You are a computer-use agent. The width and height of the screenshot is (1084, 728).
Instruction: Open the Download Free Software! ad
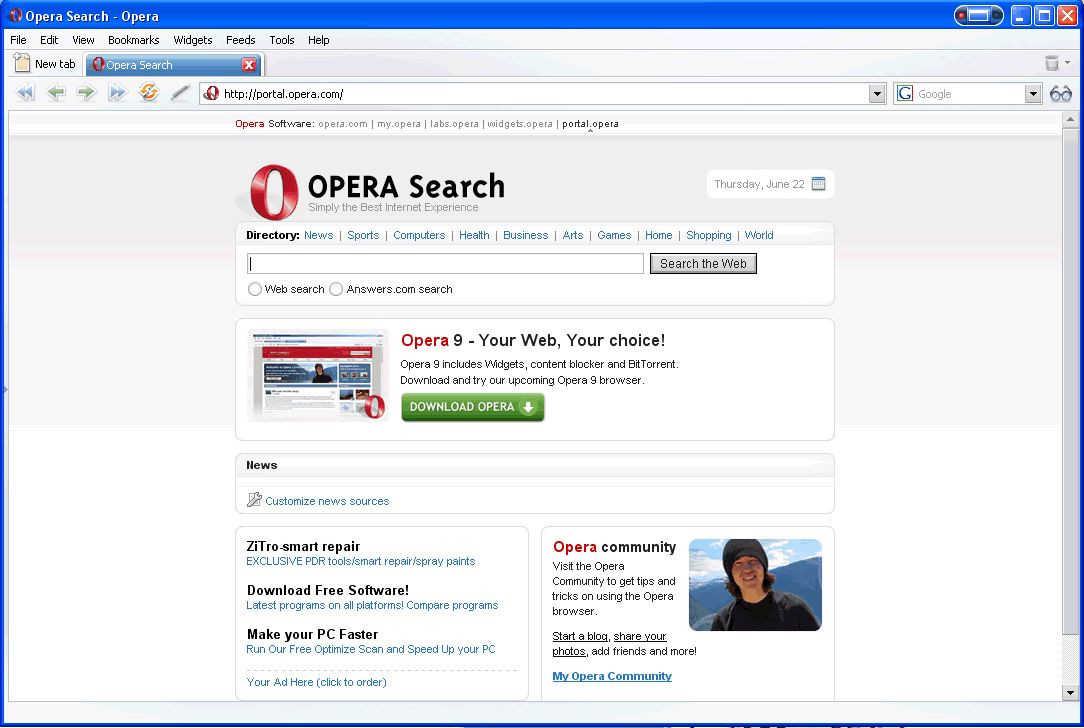(x=328, y=590)
